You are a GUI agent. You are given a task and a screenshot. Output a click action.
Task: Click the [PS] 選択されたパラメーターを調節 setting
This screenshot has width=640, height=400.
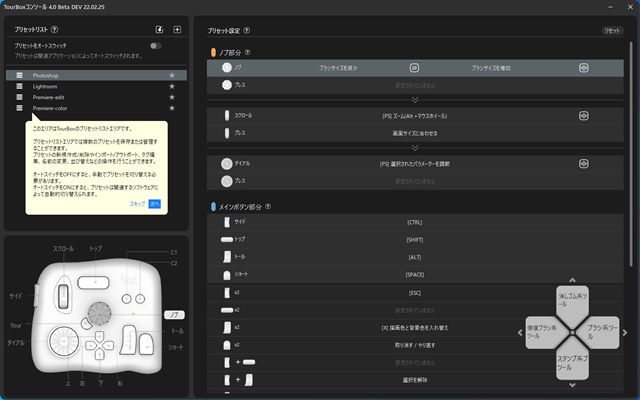tap(415, 164)
